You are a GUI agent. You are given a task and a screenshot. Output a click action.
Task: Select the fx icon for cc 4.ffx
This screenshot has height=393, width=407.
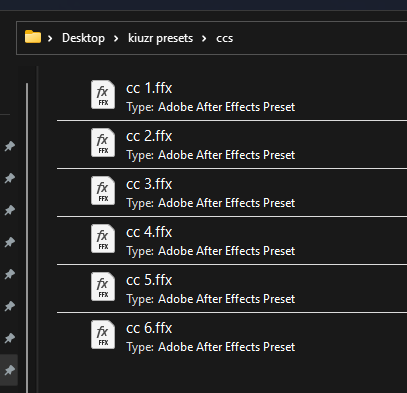point(103,239)
